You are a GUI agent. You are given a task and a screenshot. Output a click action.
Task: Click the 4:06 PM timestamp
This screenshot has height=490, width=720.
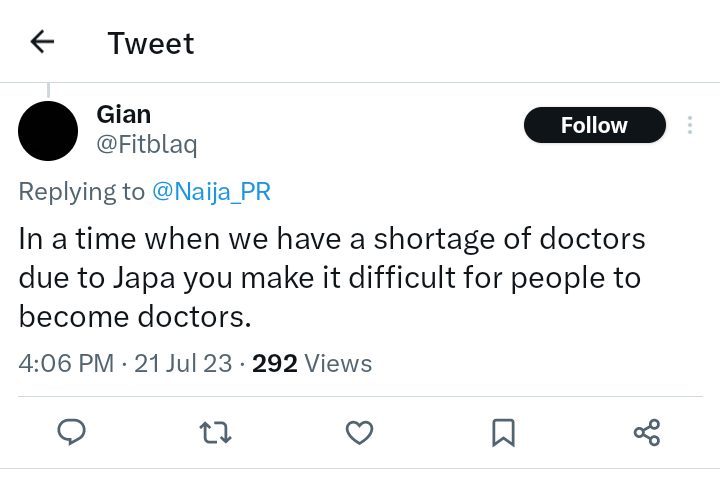[66, 363]
